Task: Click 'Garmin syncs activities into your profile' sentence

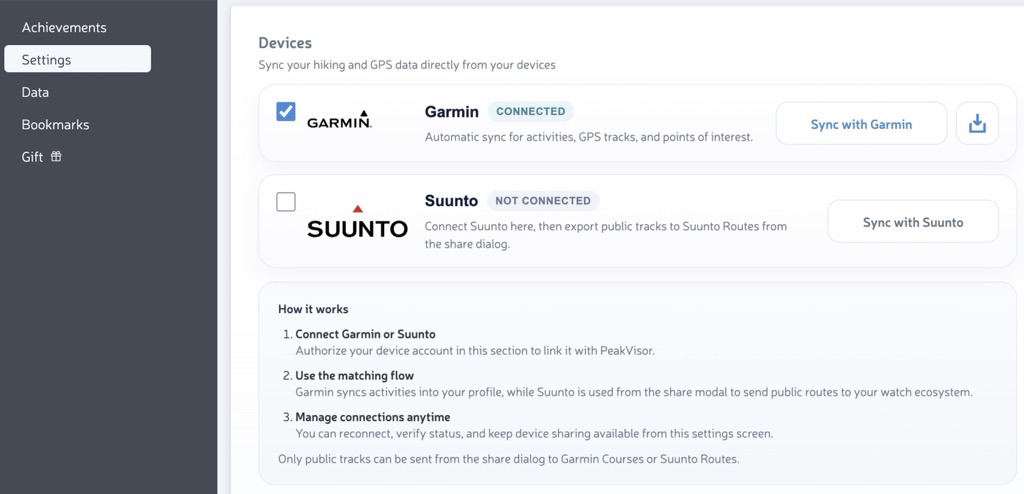Action: [634, 392]
